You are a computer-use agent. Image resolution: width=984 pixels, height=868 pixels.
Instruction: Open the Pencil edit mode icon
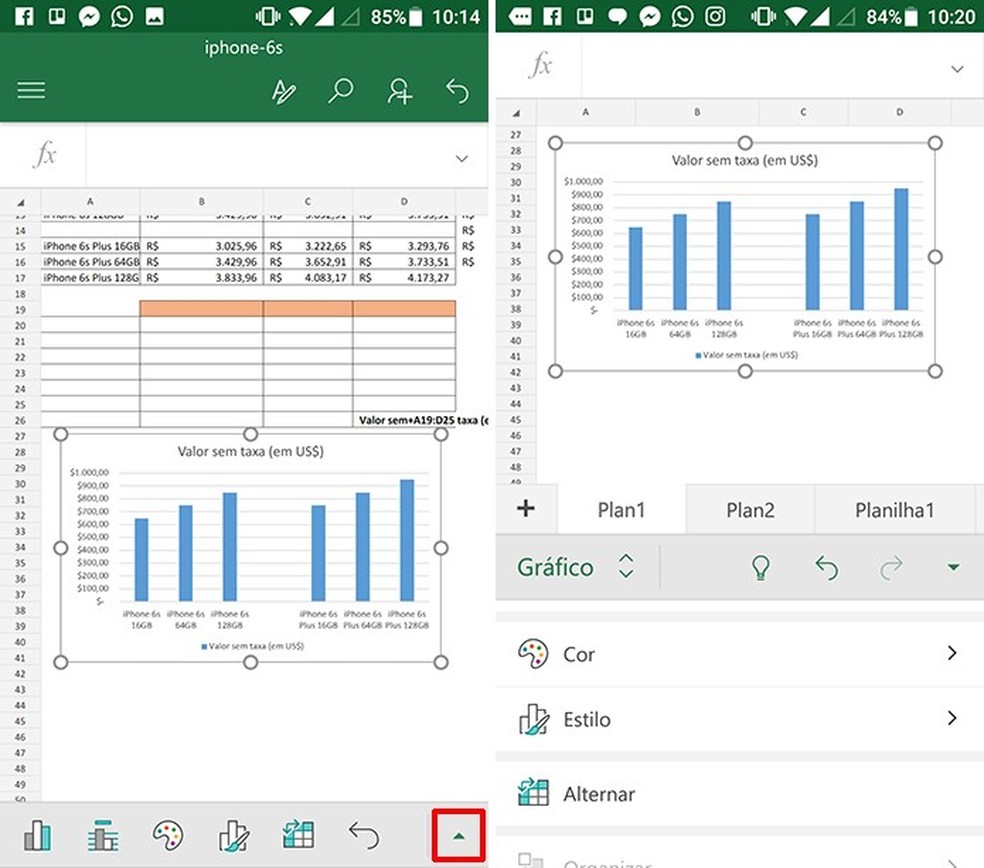pos(284,90)
